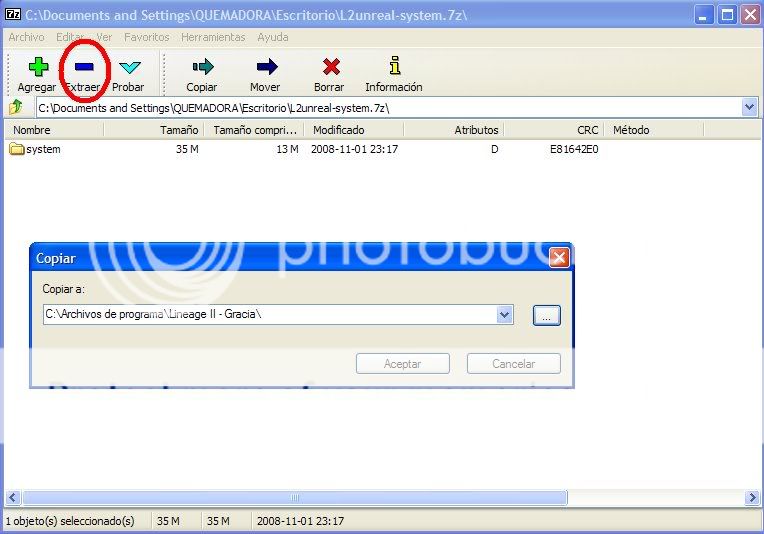Viewport: 764px width, 534px height.
Task: Click Aceptar in Copiar dialog
Action: (402, 364)
